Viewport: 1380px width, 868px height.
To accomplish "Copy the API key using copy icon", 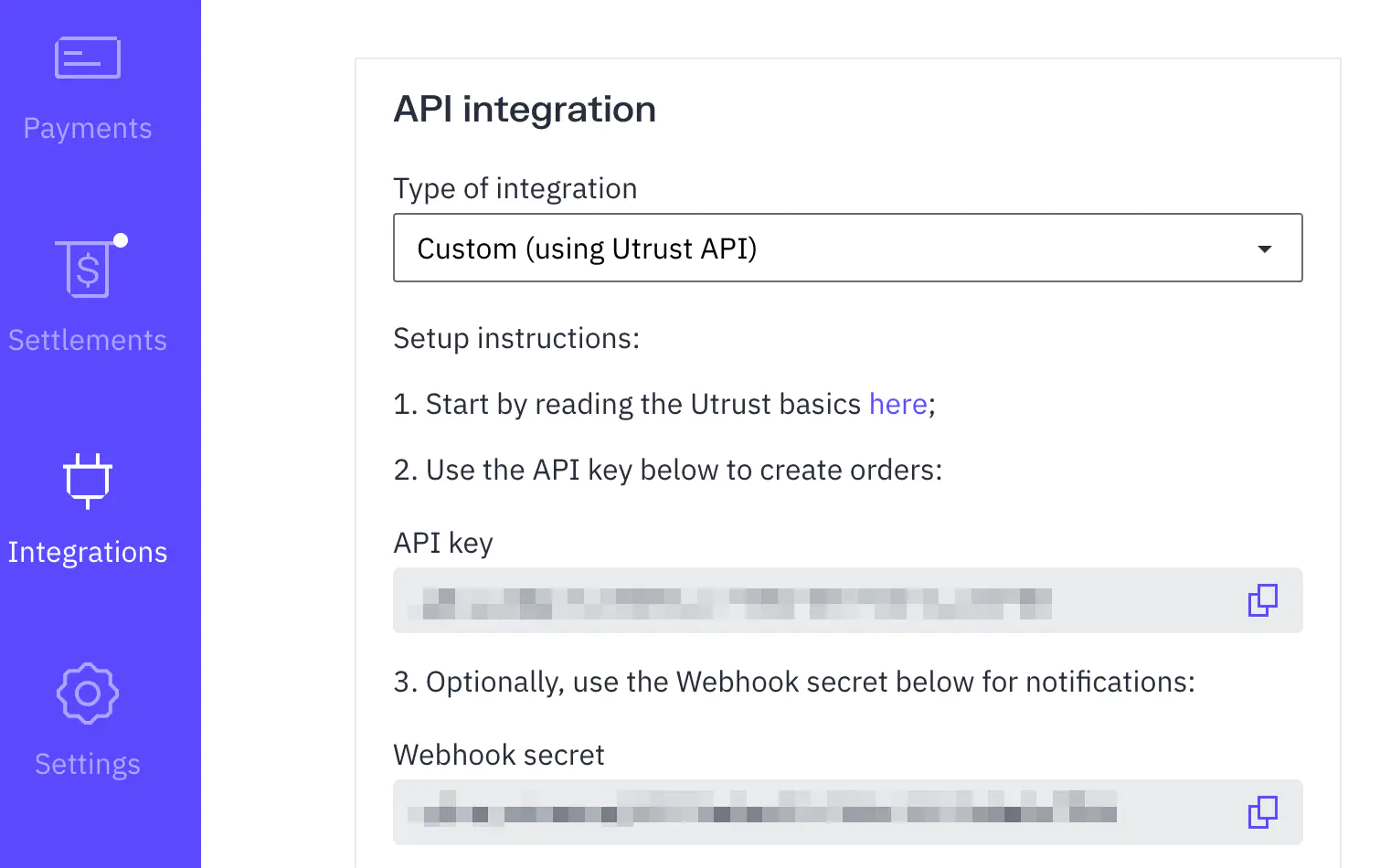I will click(1262, 600).
